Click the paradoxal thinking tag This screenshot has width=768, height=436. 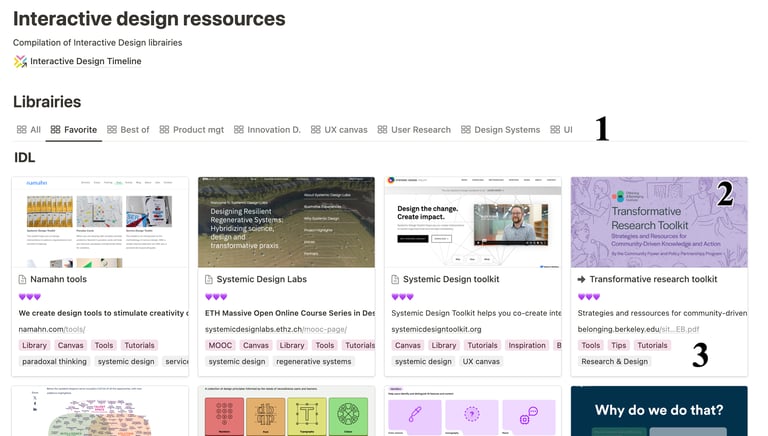pyautogui.click(x=54, y=362)
